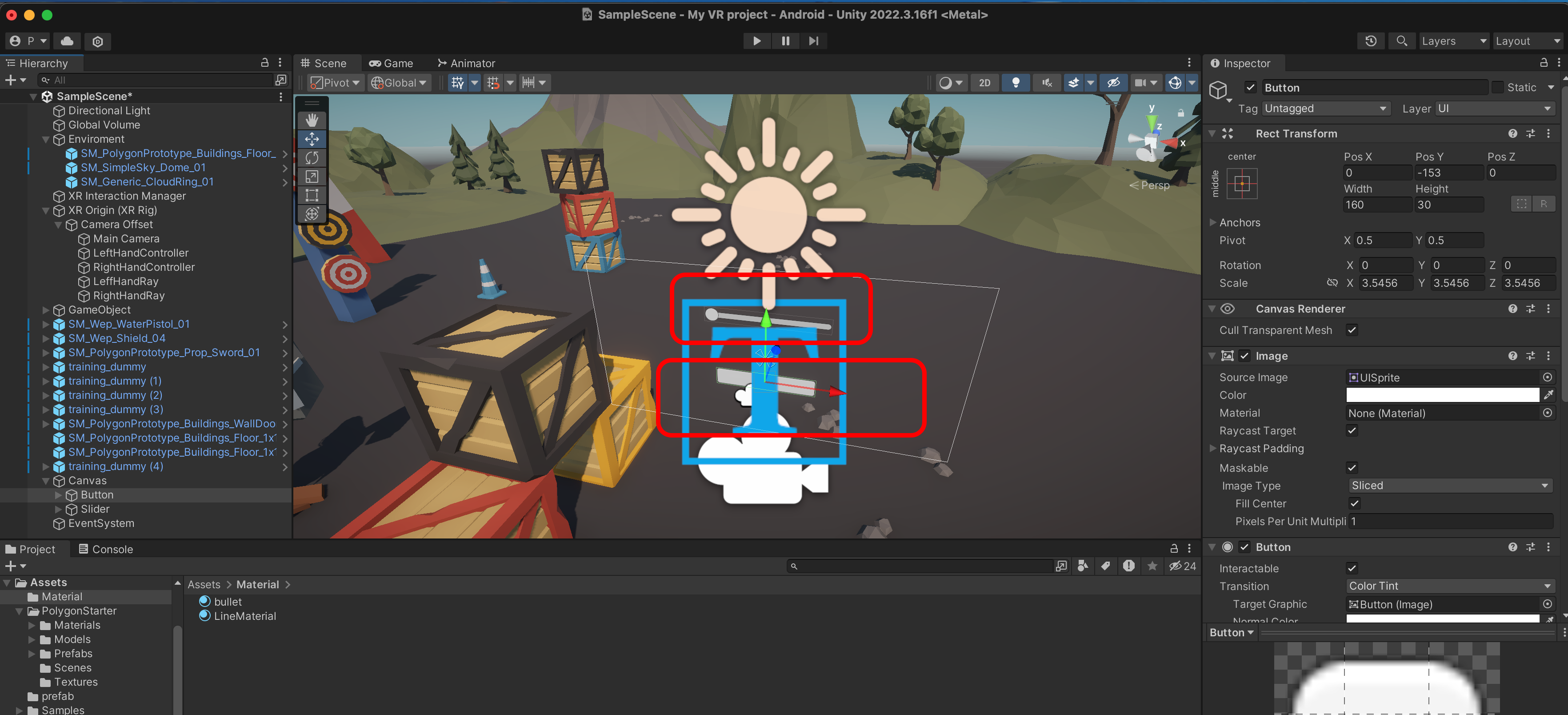The image size is (1568, 715).
Task: Toggle 2D view mode
Action: pos(984,83)
